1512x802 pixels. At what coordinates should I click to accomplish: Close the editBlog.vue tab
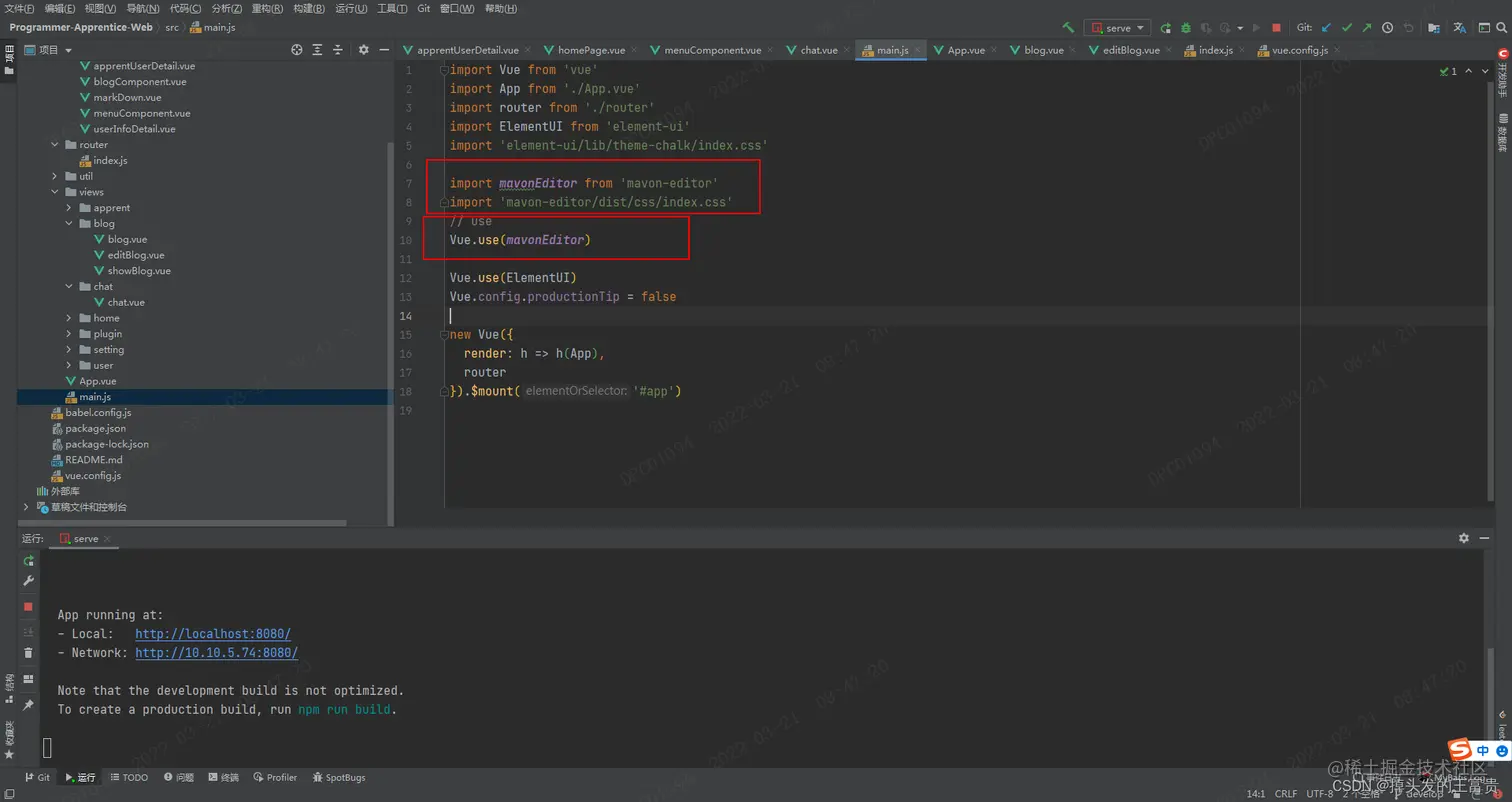click(x=1169, y=50)
